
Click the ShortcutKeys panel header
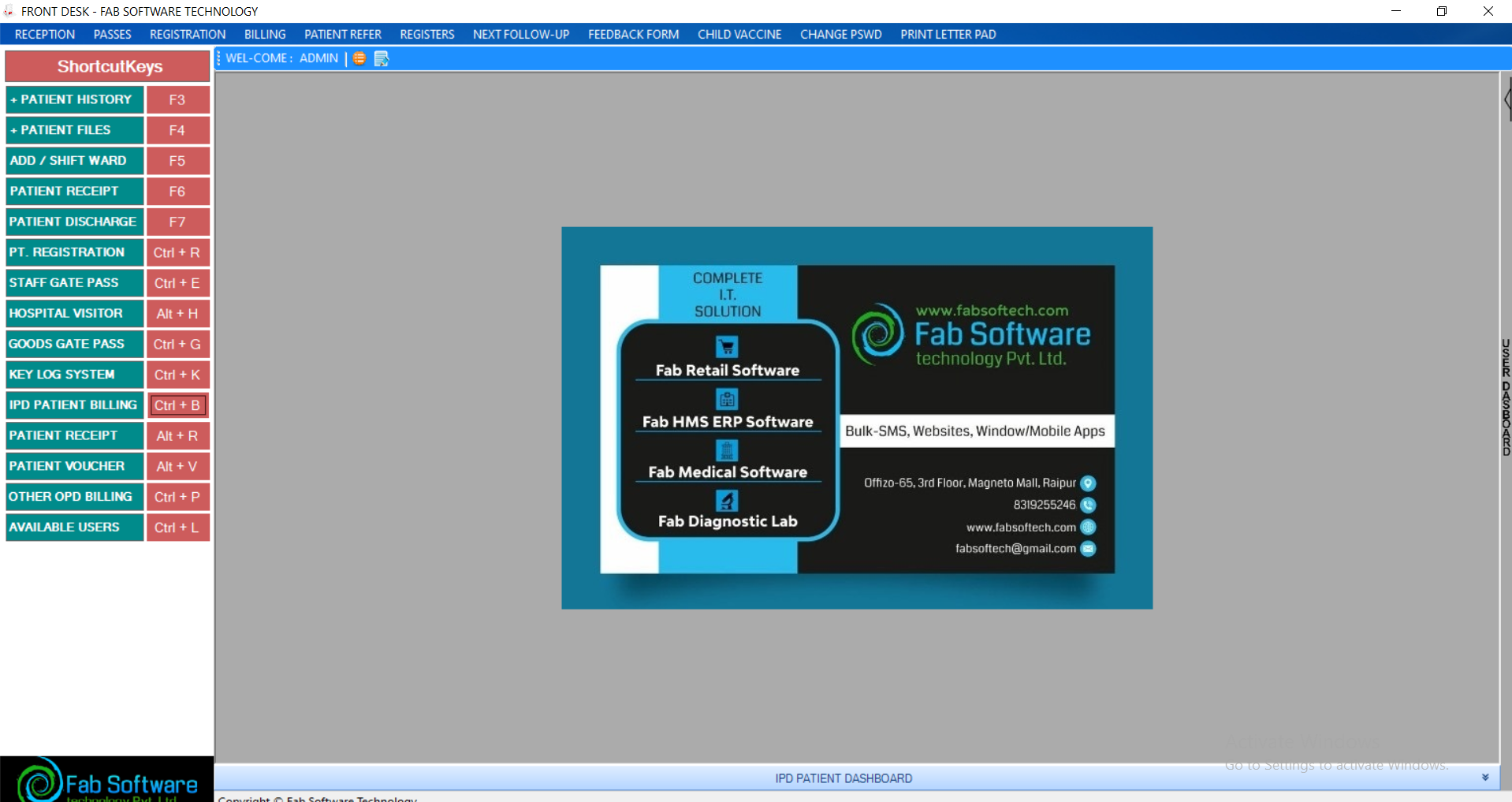pyautogui.click(x=108, y=66)
